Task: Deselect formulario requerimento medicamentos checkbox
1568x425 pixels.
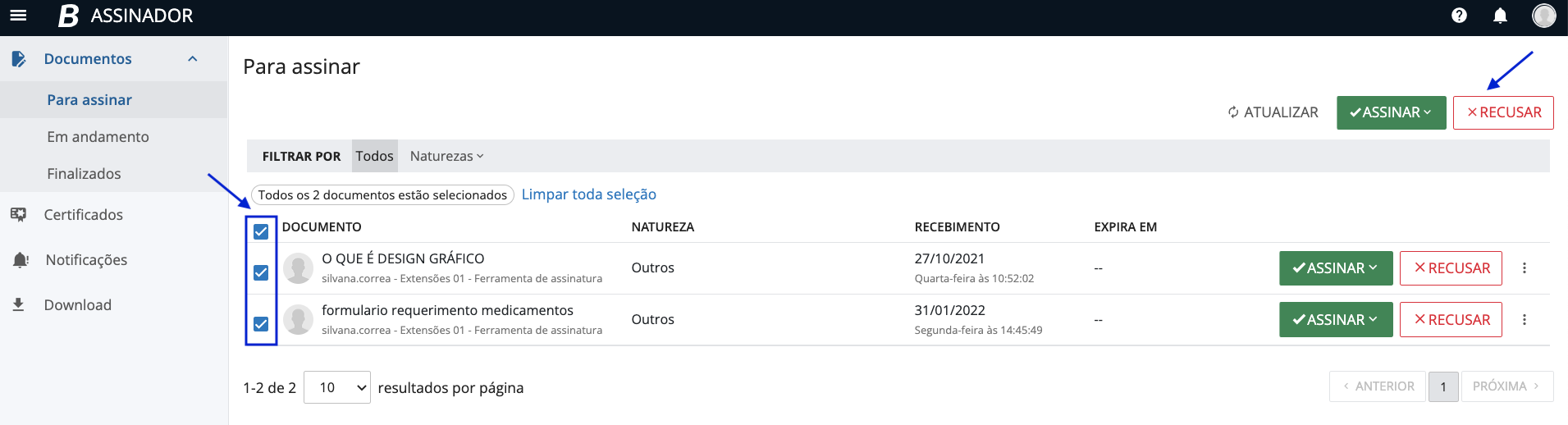Action: 261,324
